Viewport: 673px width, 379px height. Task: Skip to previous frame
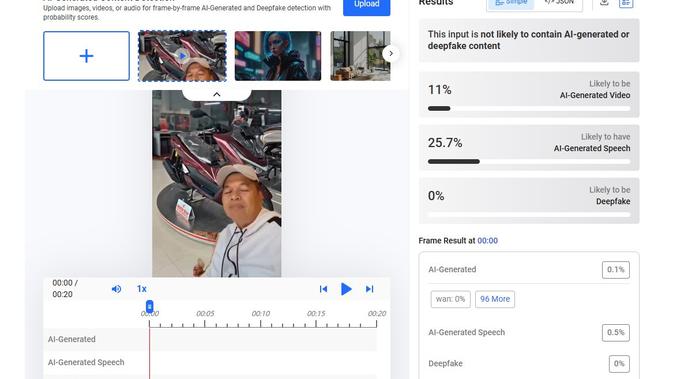pyautogui.click(x=323, y=289)
